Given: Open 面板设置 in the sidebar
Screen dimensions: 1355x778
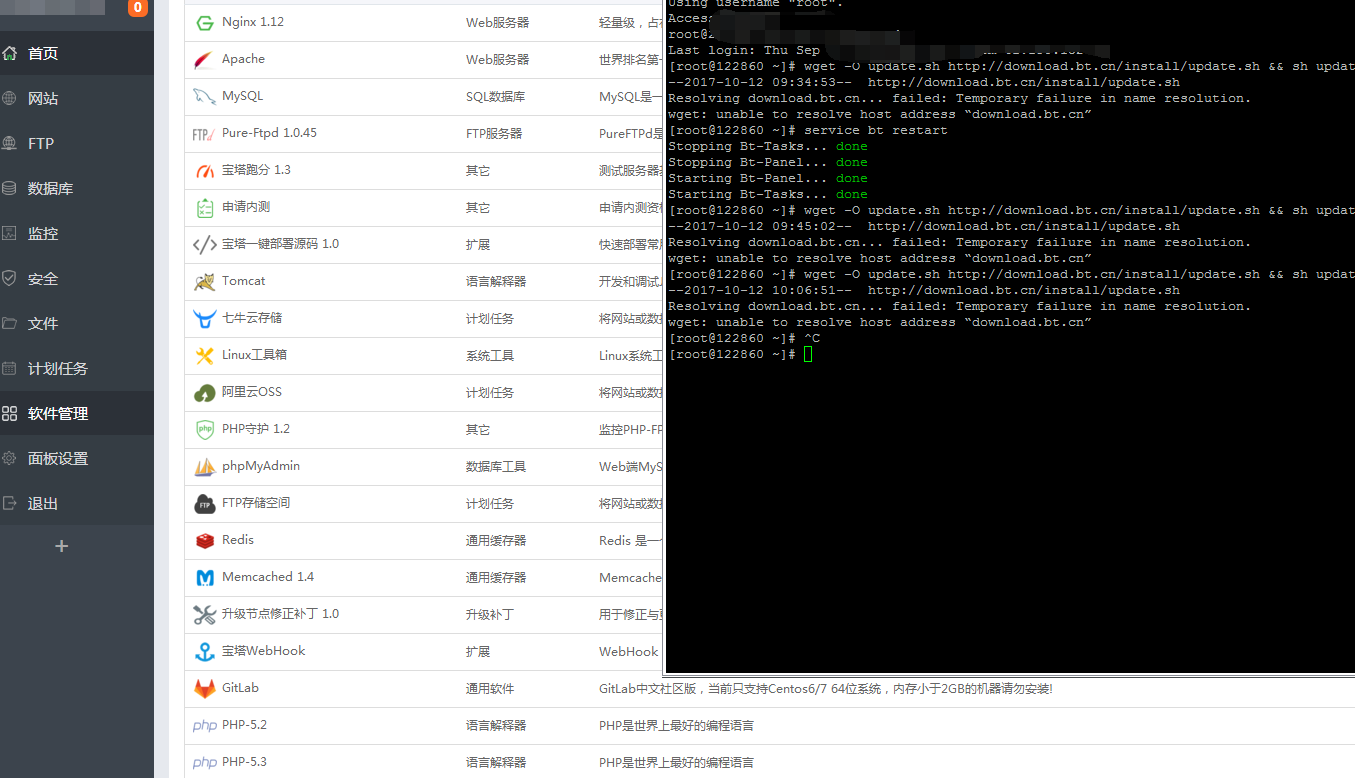Looking at the screenshot, I should tap(77, 458).
